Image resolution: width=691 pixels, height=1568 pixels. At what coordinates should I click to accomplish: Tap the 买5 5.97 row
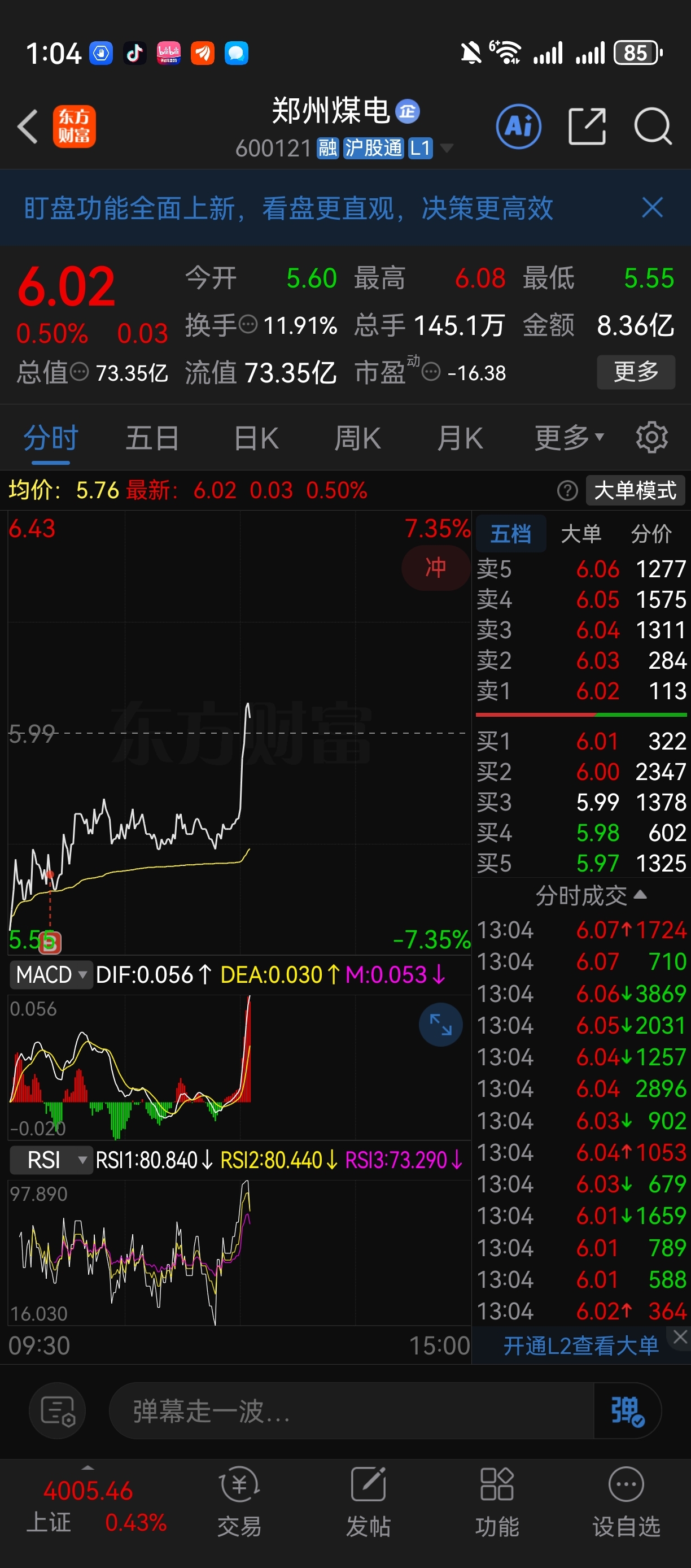(x=581, y=863)
